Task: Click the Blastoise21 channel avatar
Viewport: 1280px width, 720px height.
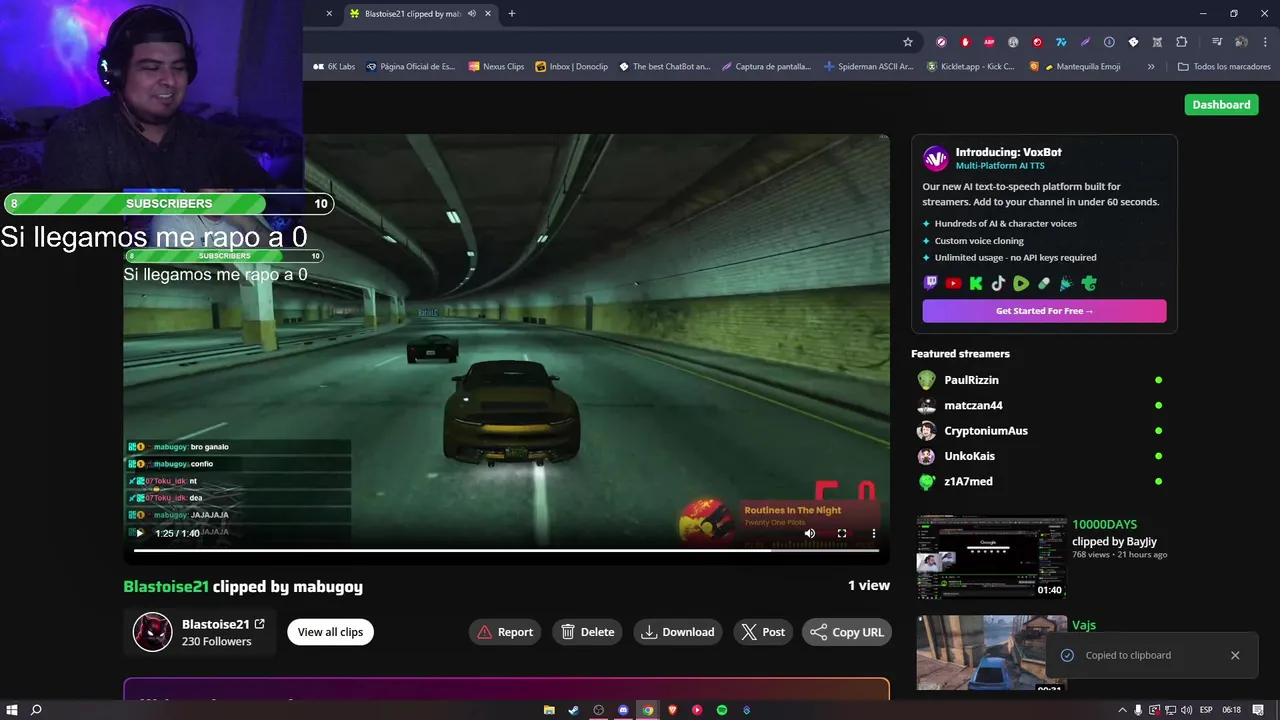Action: pyautogui.click(x=153, y=632)
